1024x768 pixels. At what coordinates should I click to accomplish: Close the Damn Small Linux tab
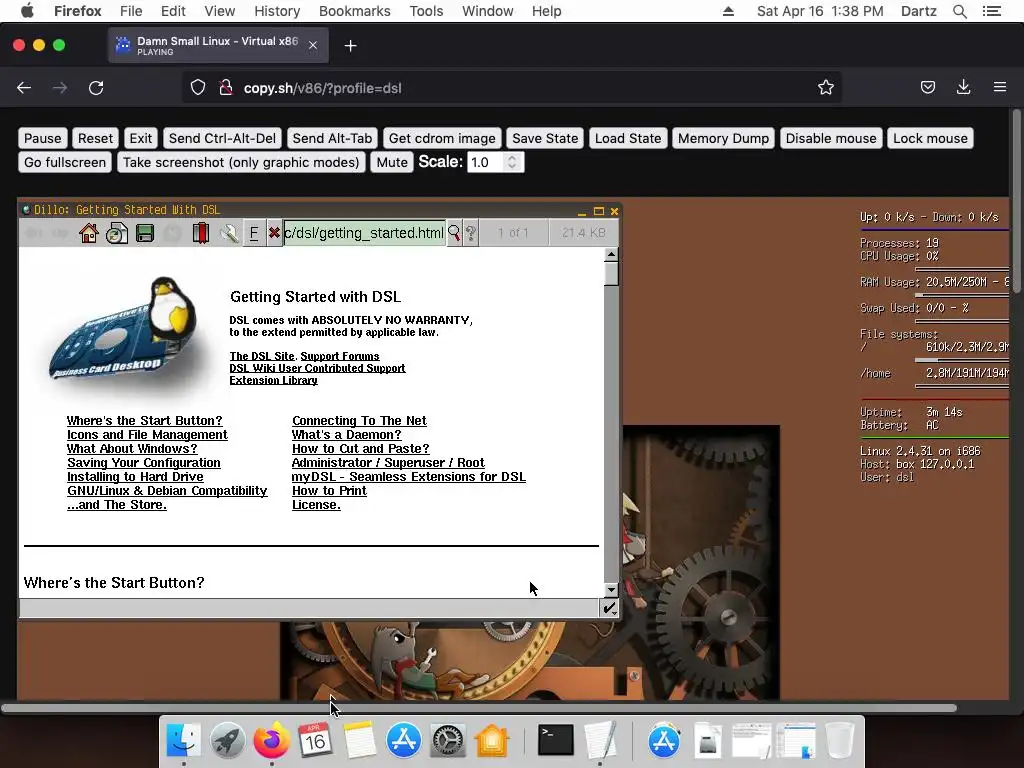313,45
